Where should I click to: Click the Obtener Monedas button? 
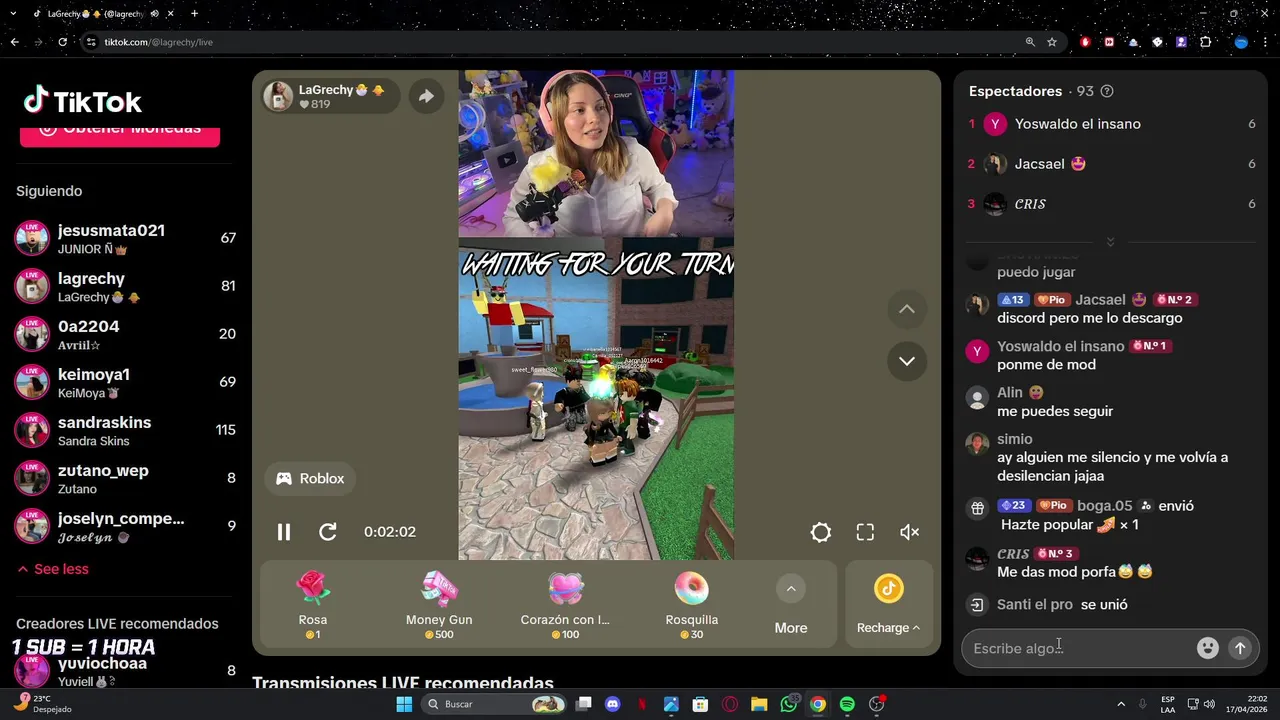[x=120, y=133]
